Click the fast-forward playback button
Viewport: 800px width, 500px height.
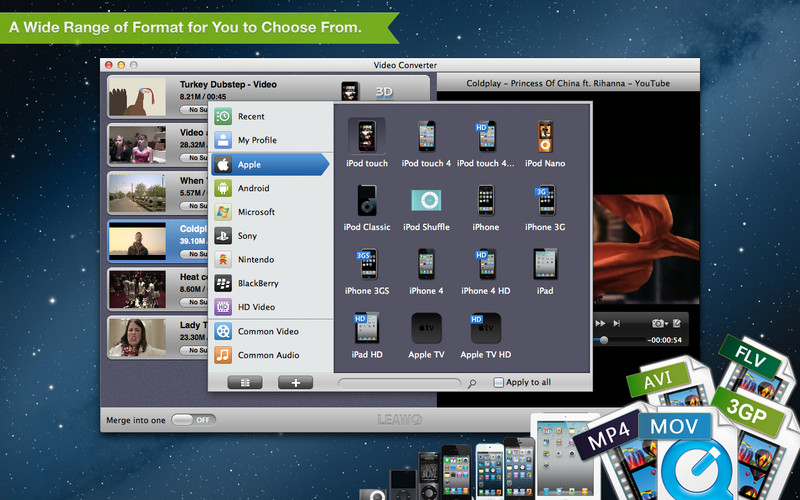click(x=601, y=323)
